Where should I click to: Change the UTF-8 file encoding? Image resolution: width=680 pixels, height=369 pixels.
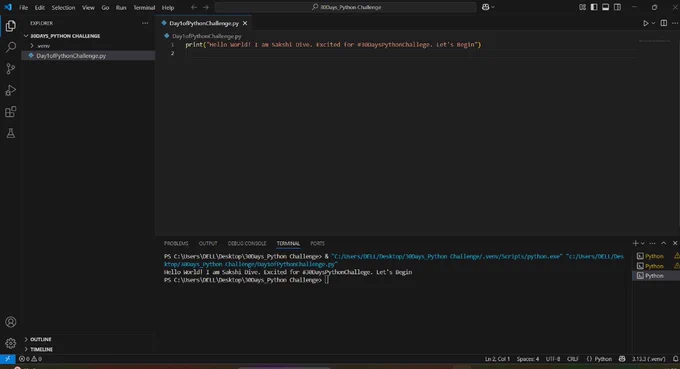553,359
